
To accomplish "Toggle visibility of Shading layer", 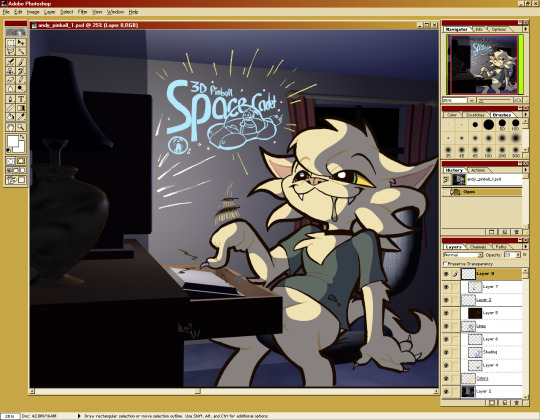I will click(x=446, y=352).
